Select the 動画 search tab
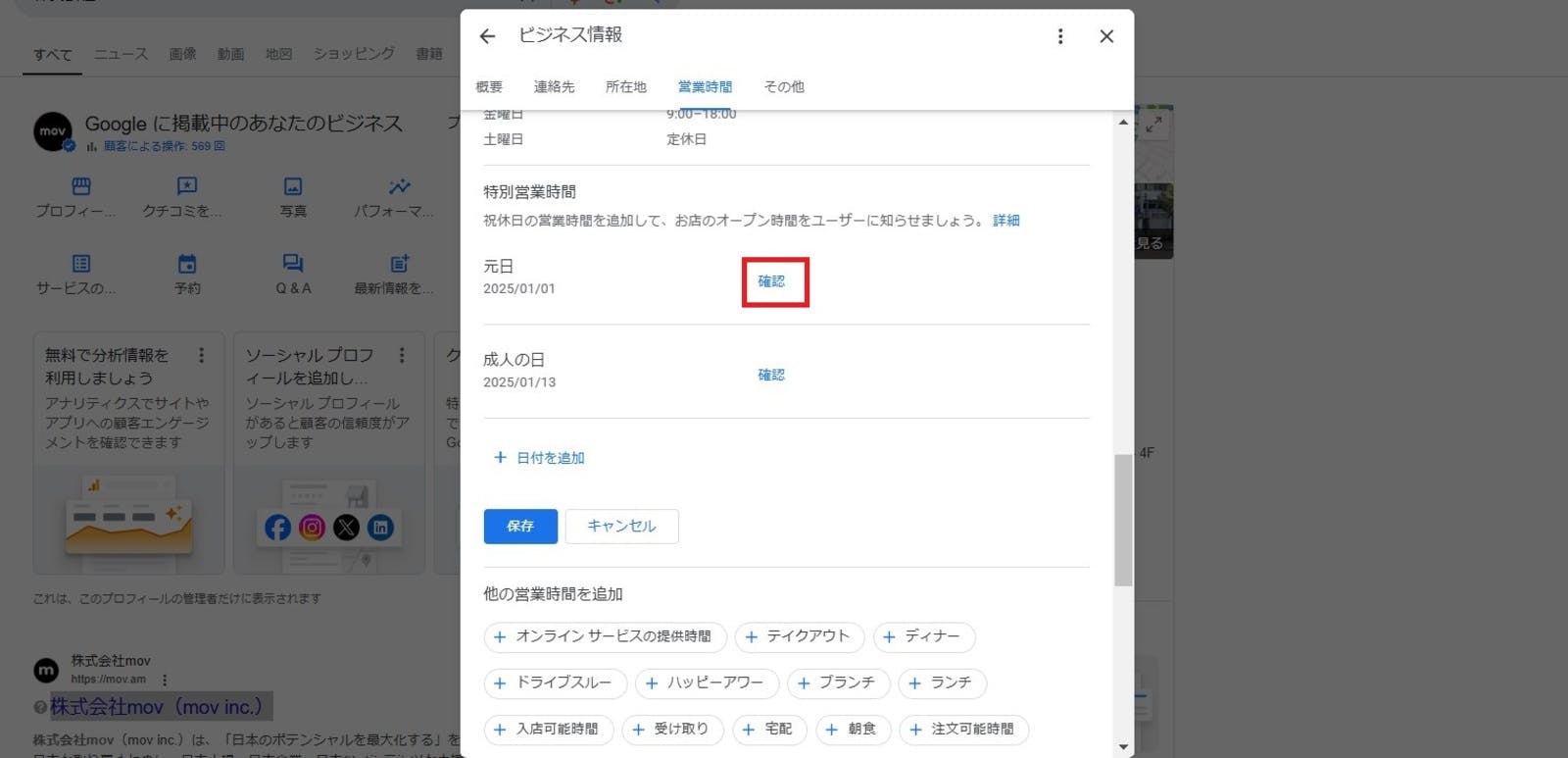This screenshot has width=1568, height=758. pyautogui.click(x=231, y=54)
